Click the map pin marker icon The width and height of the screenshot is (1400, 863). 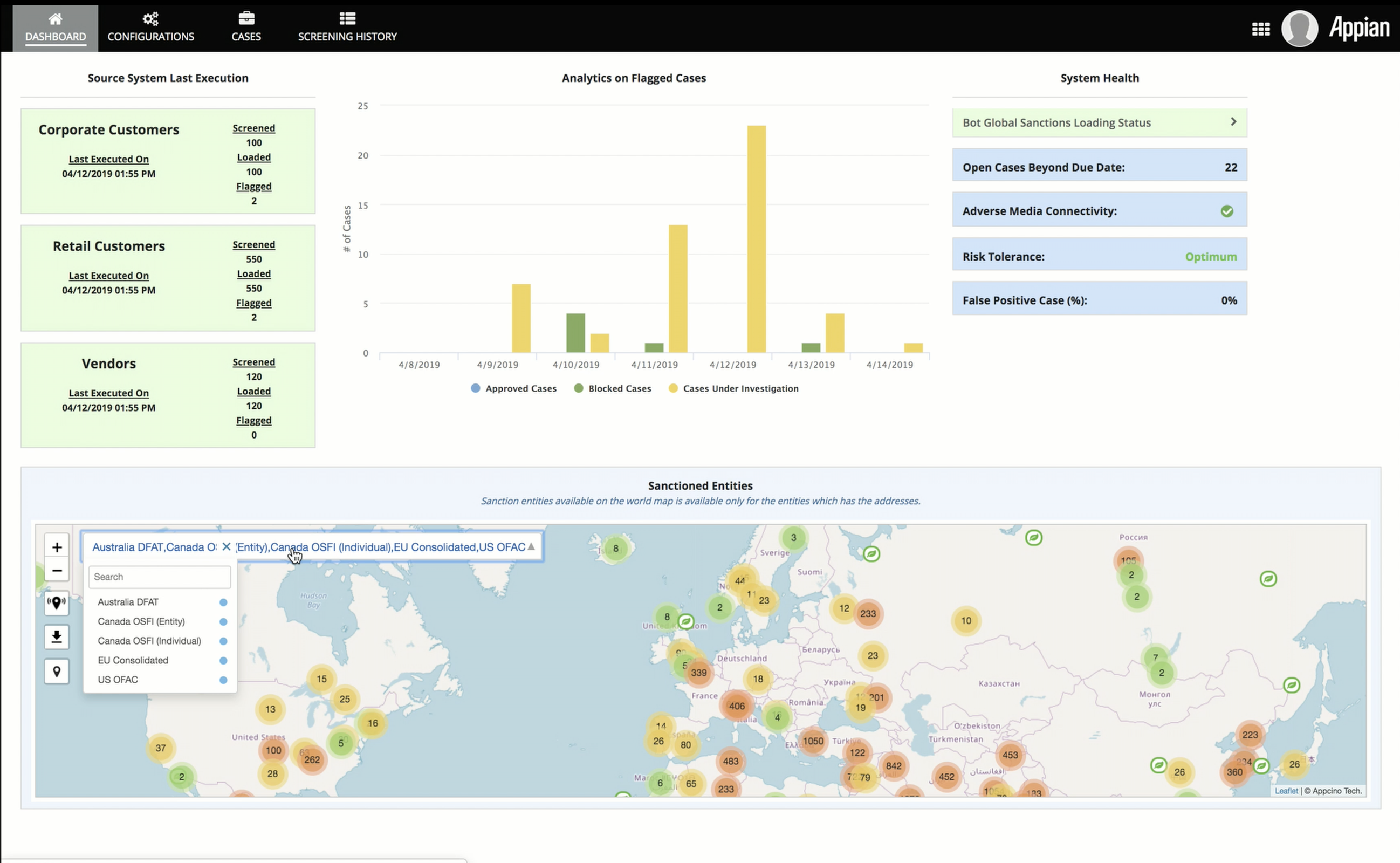(57, 672)
